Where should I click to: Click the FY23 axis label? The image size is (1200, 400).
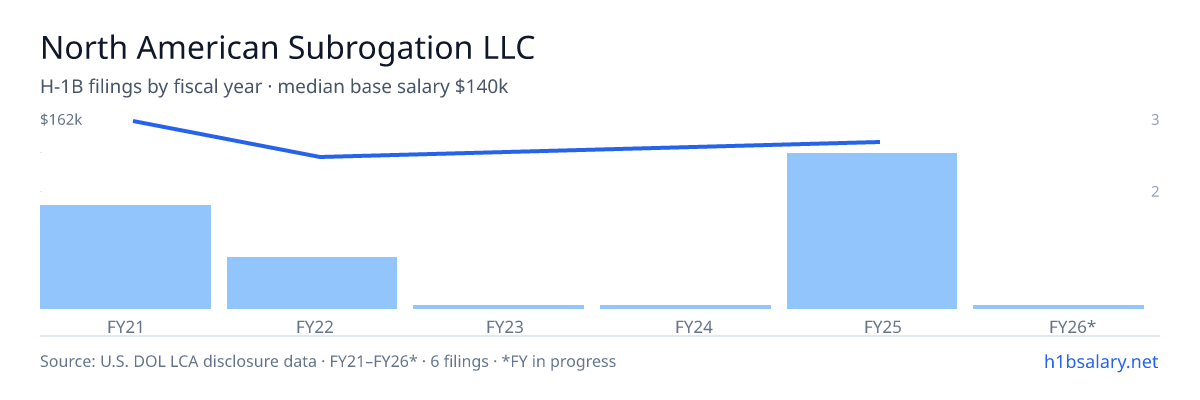point(499,326)
